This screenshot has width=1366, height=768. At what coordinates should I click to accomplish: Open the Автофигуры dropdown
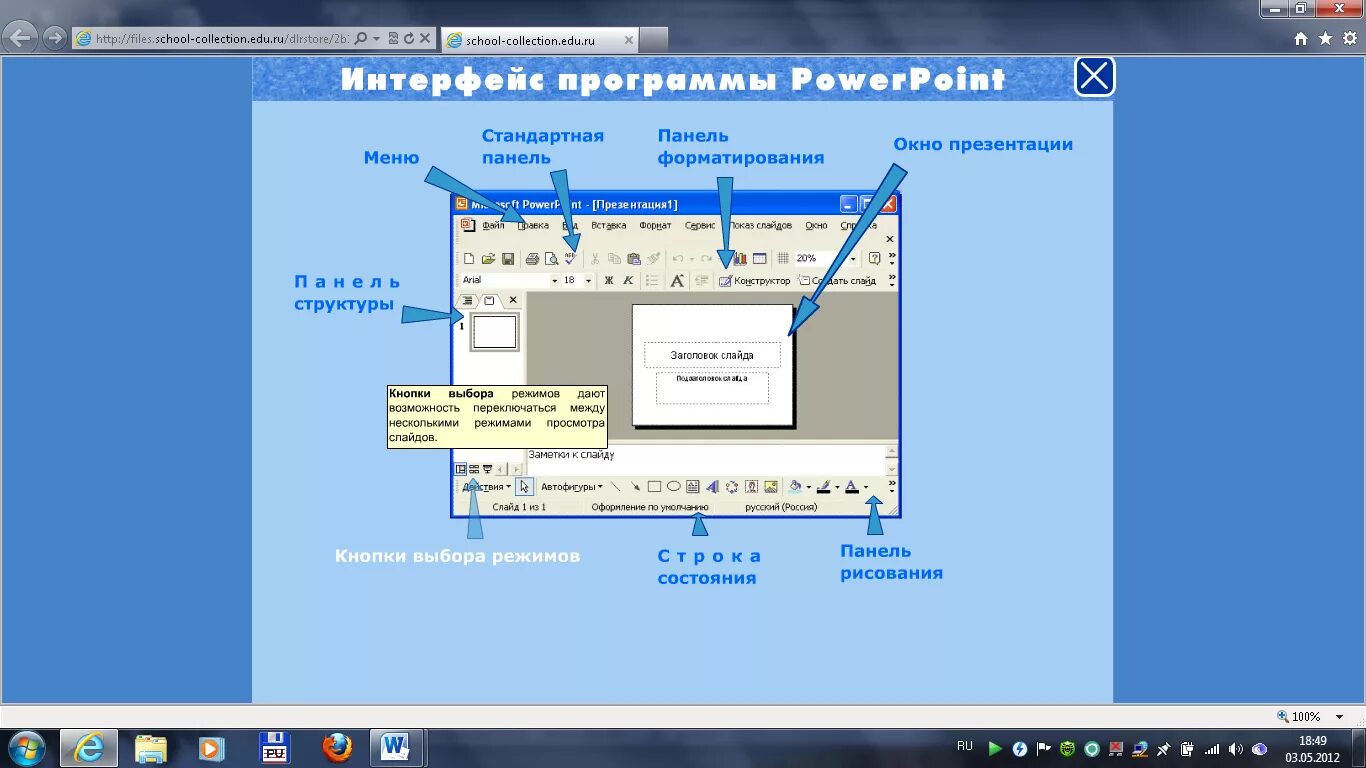[x=571, y=487]
